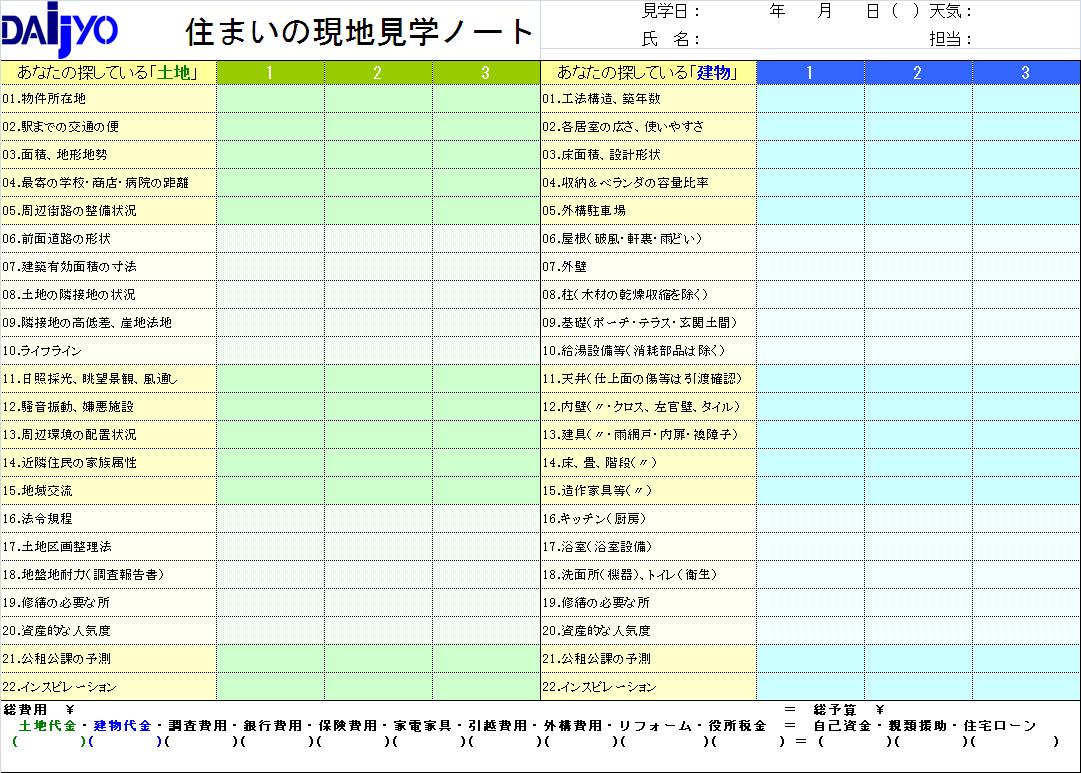The image size is (1081, 773).
Task: Select row 07.建築有効面積の寸法
Action: (108, 266)
